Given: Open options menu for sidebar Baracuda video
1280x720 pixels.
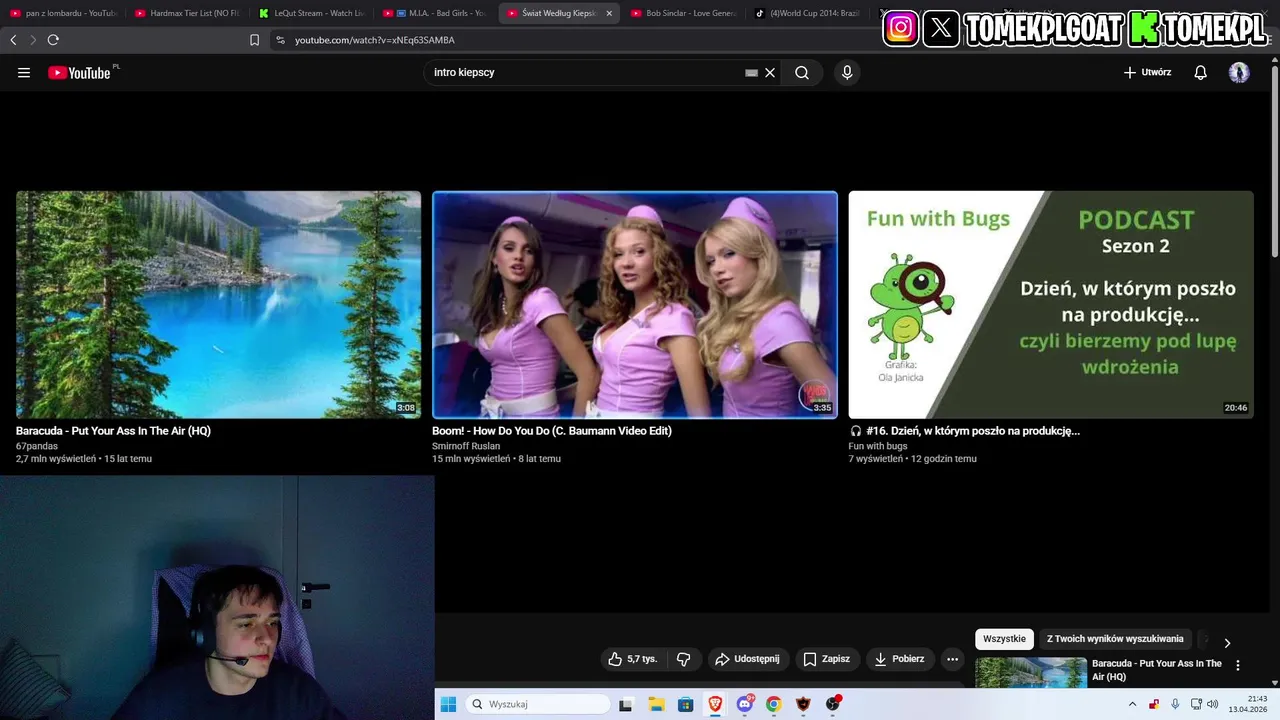Looking at the screenshot, I should coord(1238,665).
